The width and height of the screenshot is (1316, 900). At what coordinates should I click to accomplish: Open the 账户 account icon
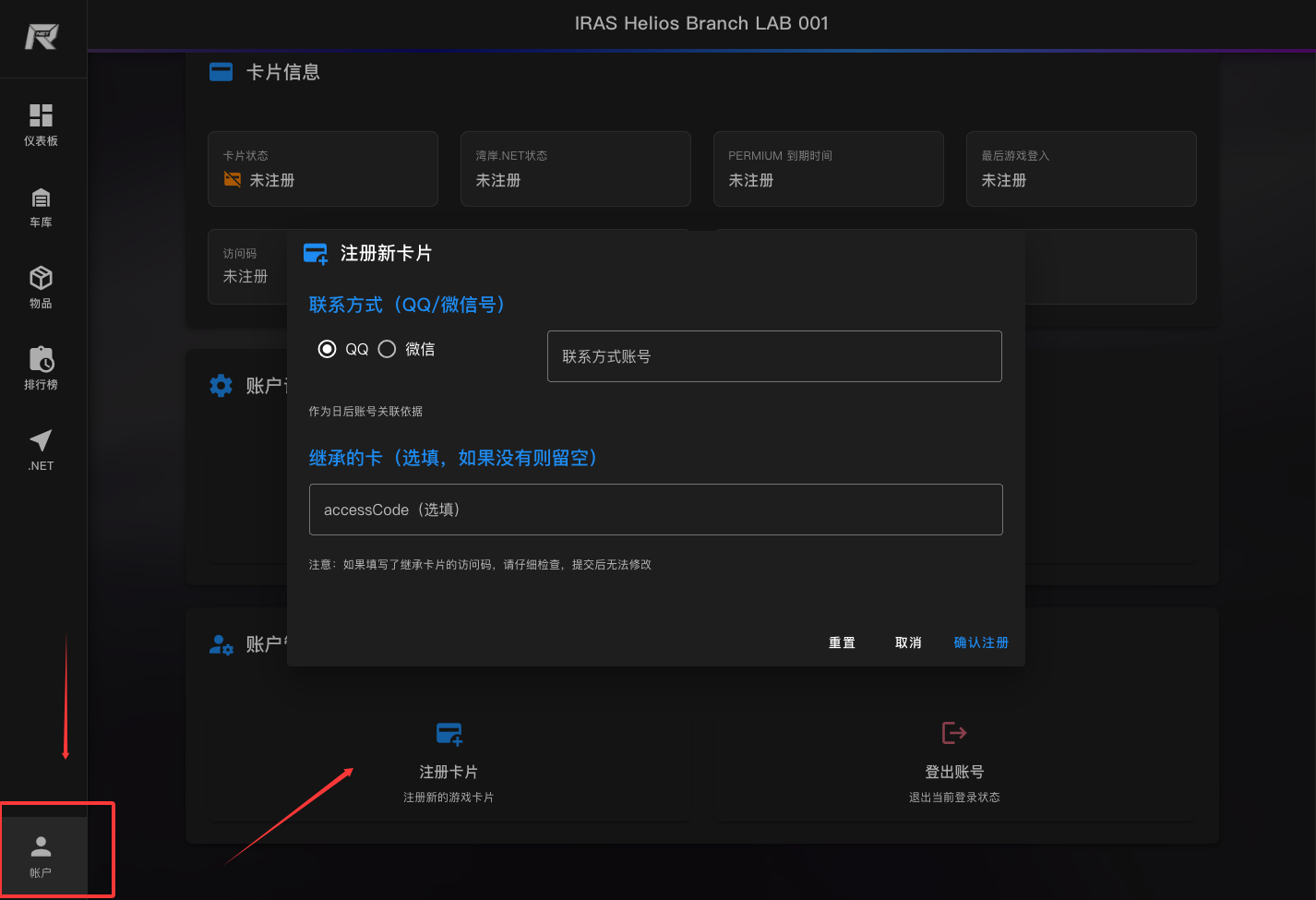coord(42,846)
